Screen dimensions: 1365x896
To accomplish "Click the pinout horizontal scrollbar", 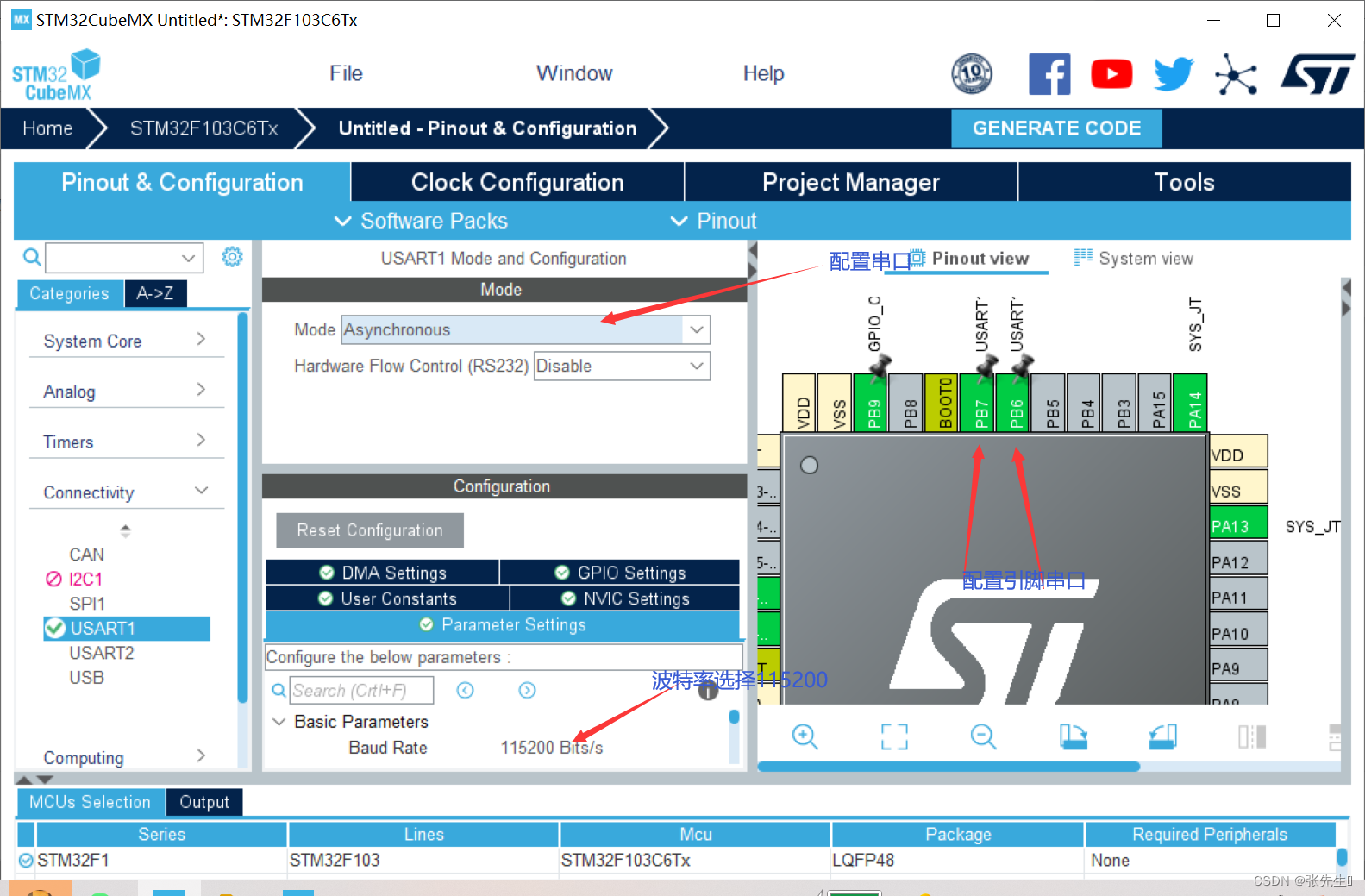I will (x=949, y=766).
